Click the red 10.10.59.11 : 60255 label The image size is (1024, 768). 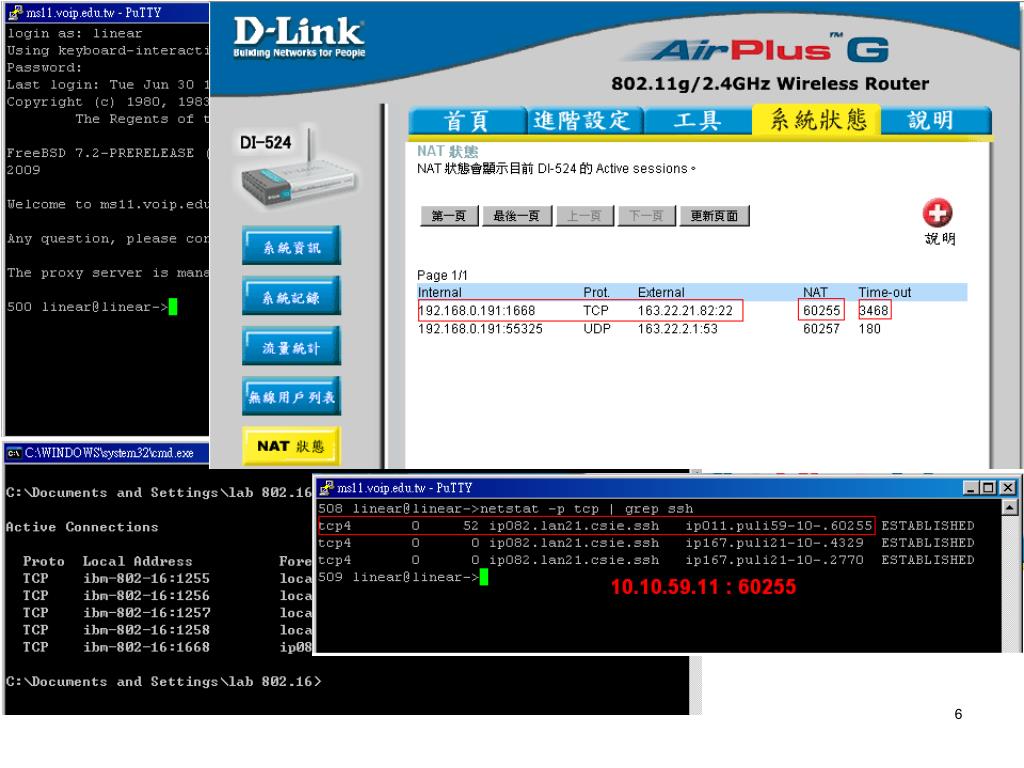coord(703,586)
